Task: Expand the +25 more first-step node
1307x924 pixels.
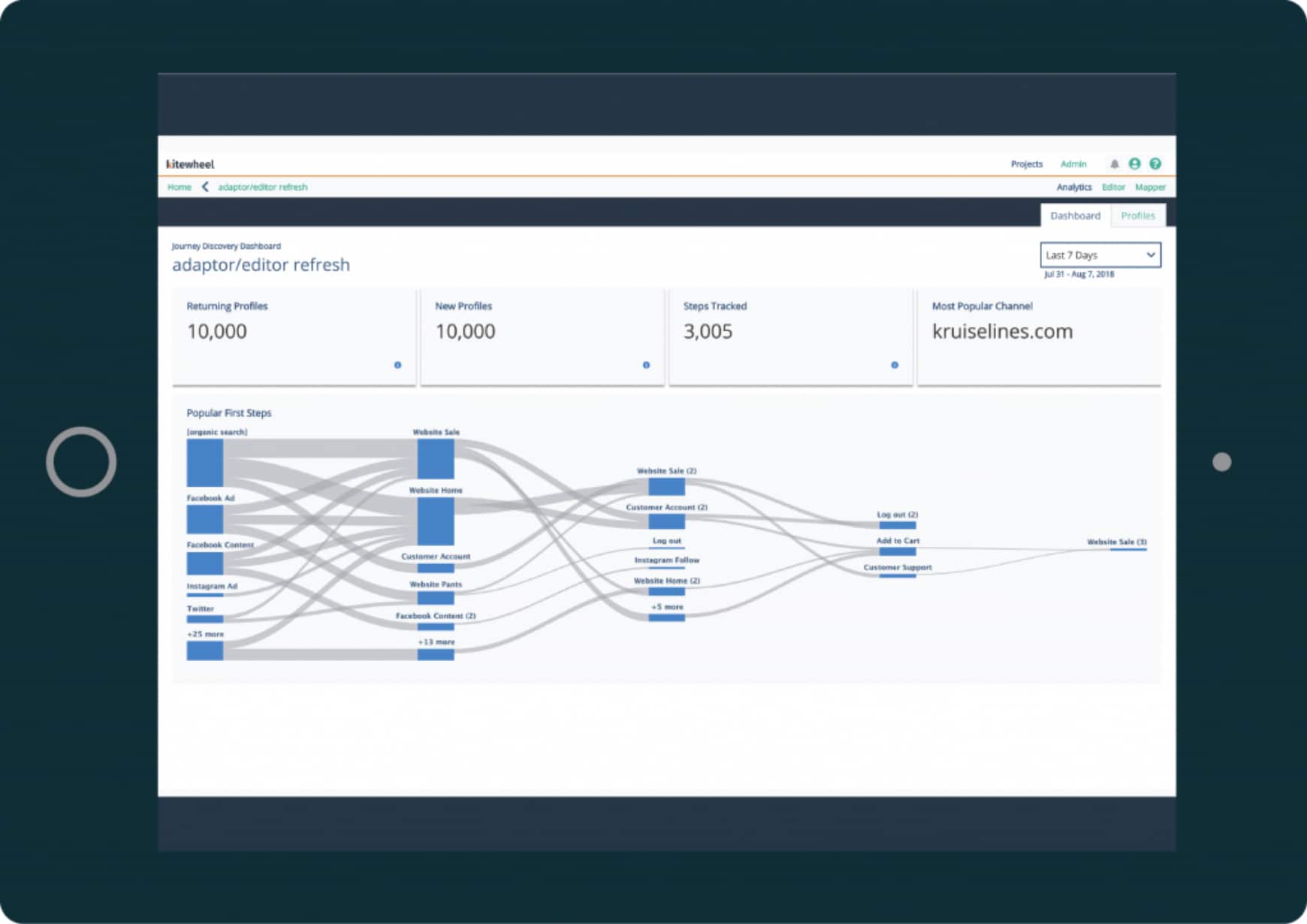Action: click(205, 651)
